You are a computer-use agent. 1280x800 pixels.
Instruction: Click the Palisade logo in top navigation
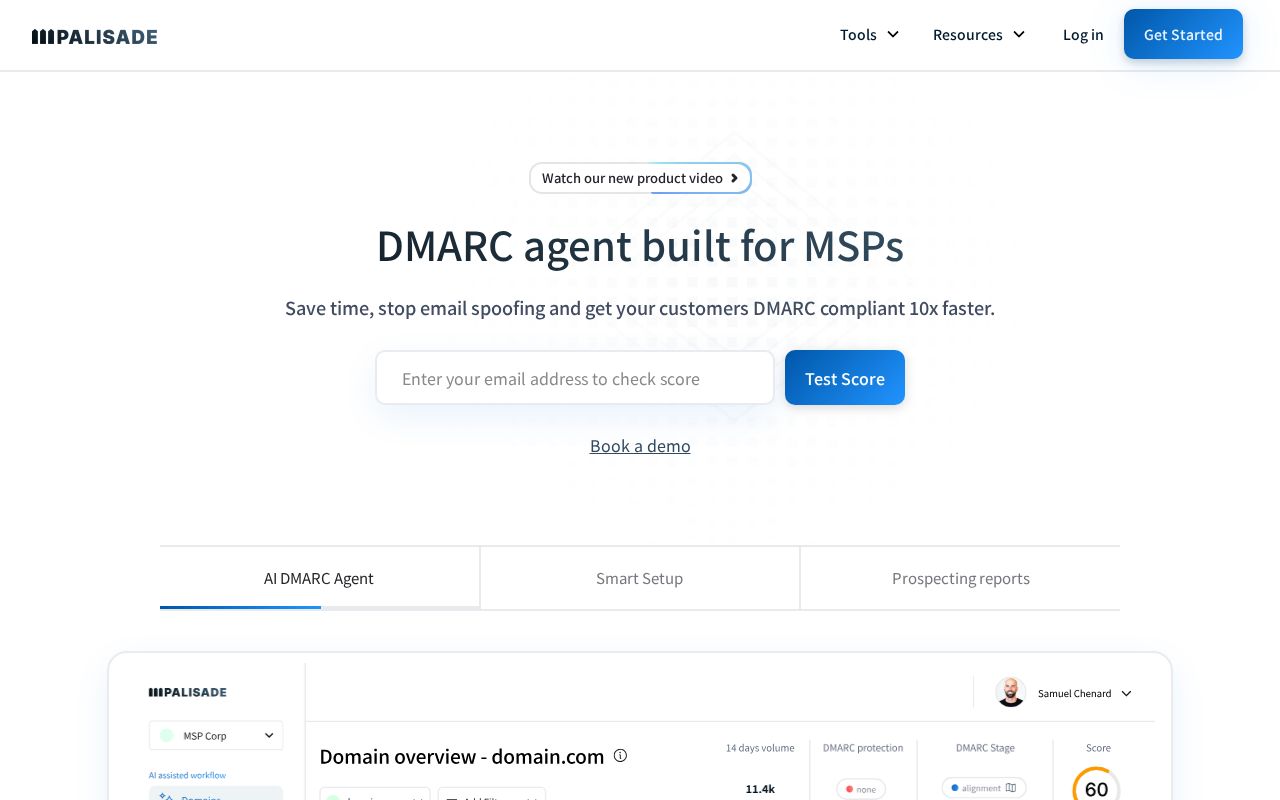click(x=94, y=36)
